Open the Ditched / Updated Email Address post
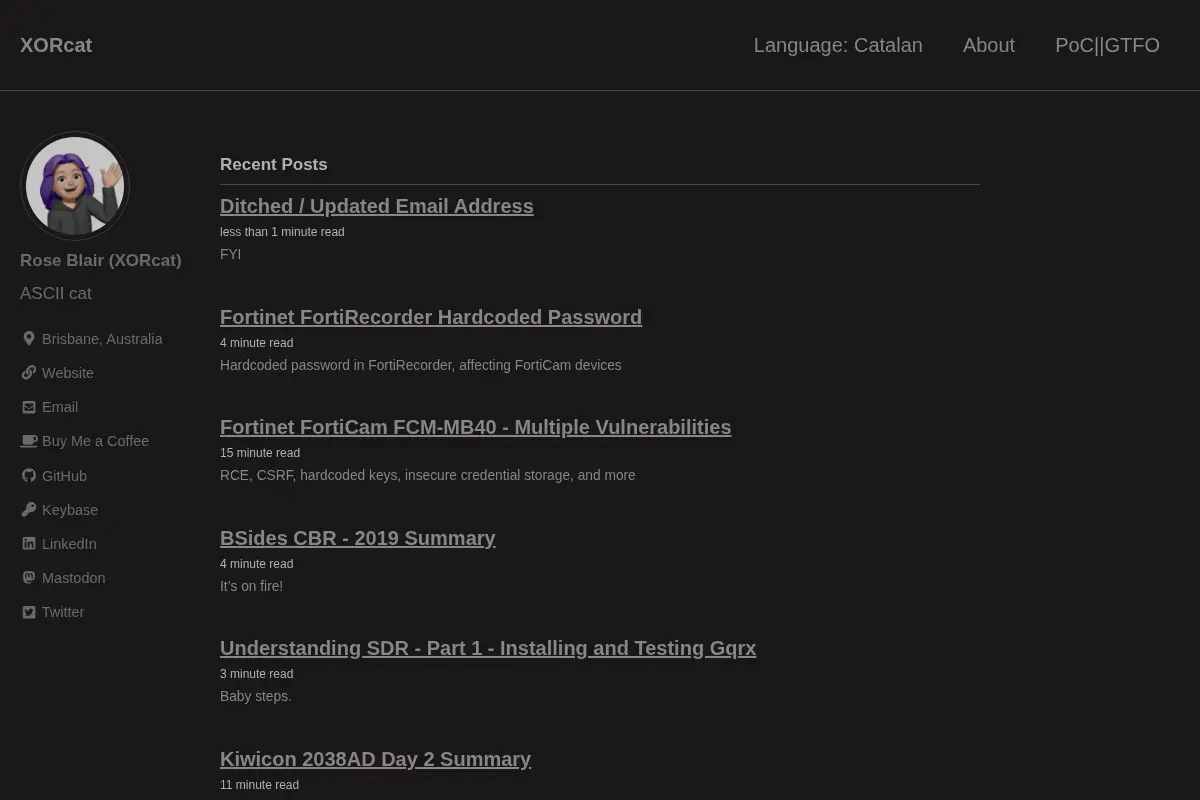 coord(377,206)
